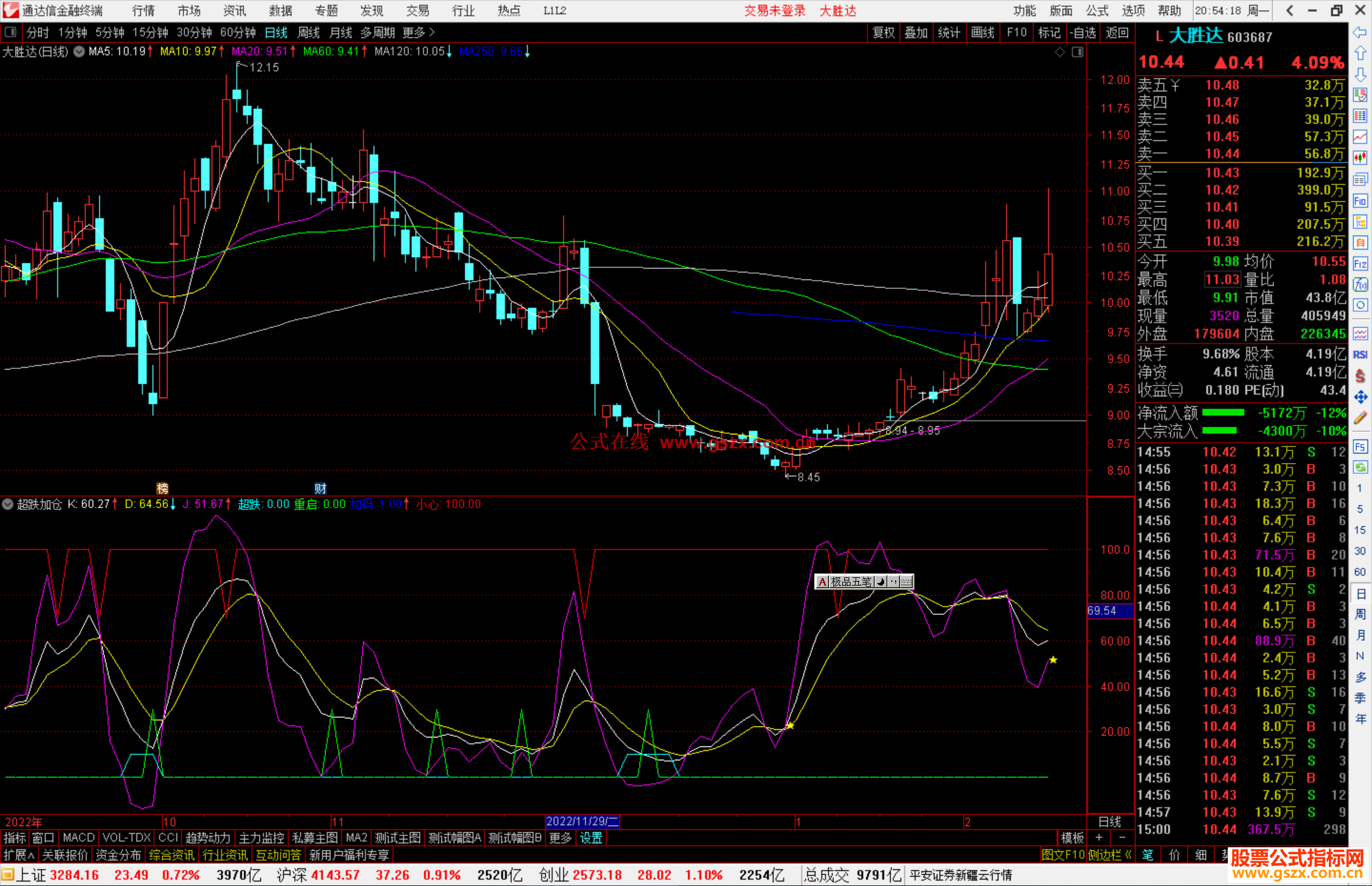Open the 行情 menu
This screenshot has width=1372, height=886.
(143, 11)
